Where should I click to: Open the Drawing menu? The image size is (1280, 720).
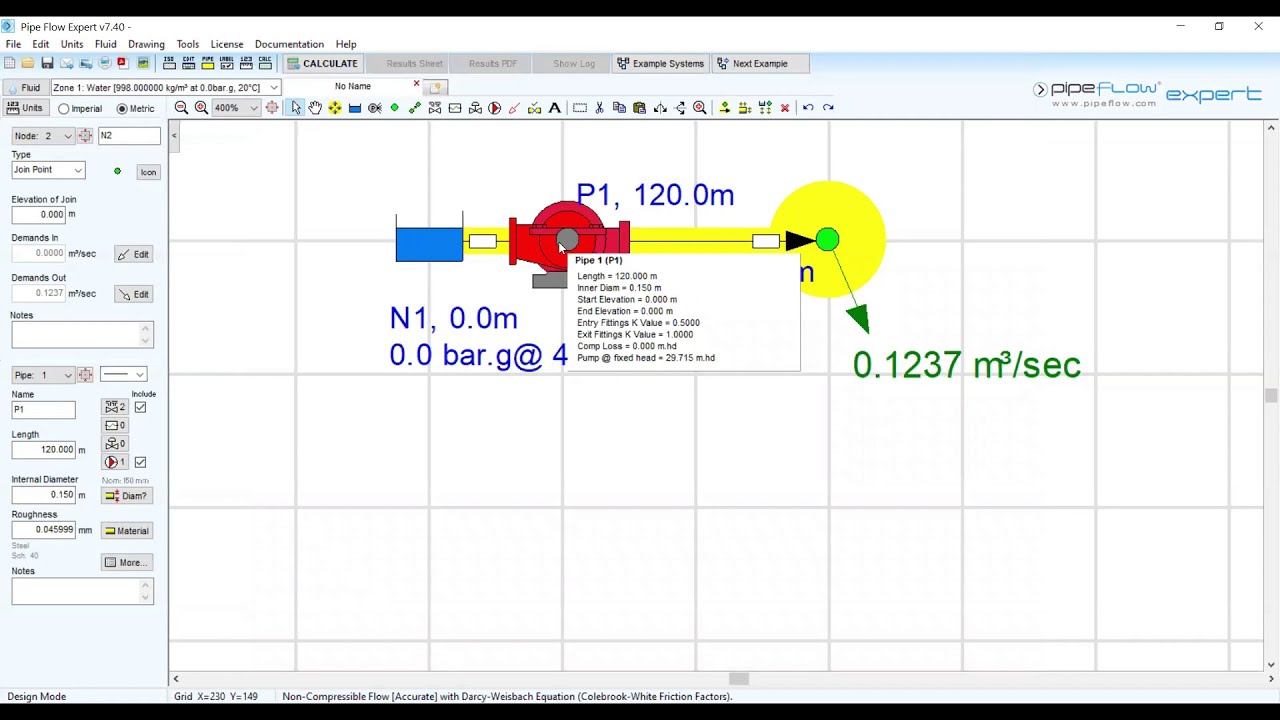[146, 44]
